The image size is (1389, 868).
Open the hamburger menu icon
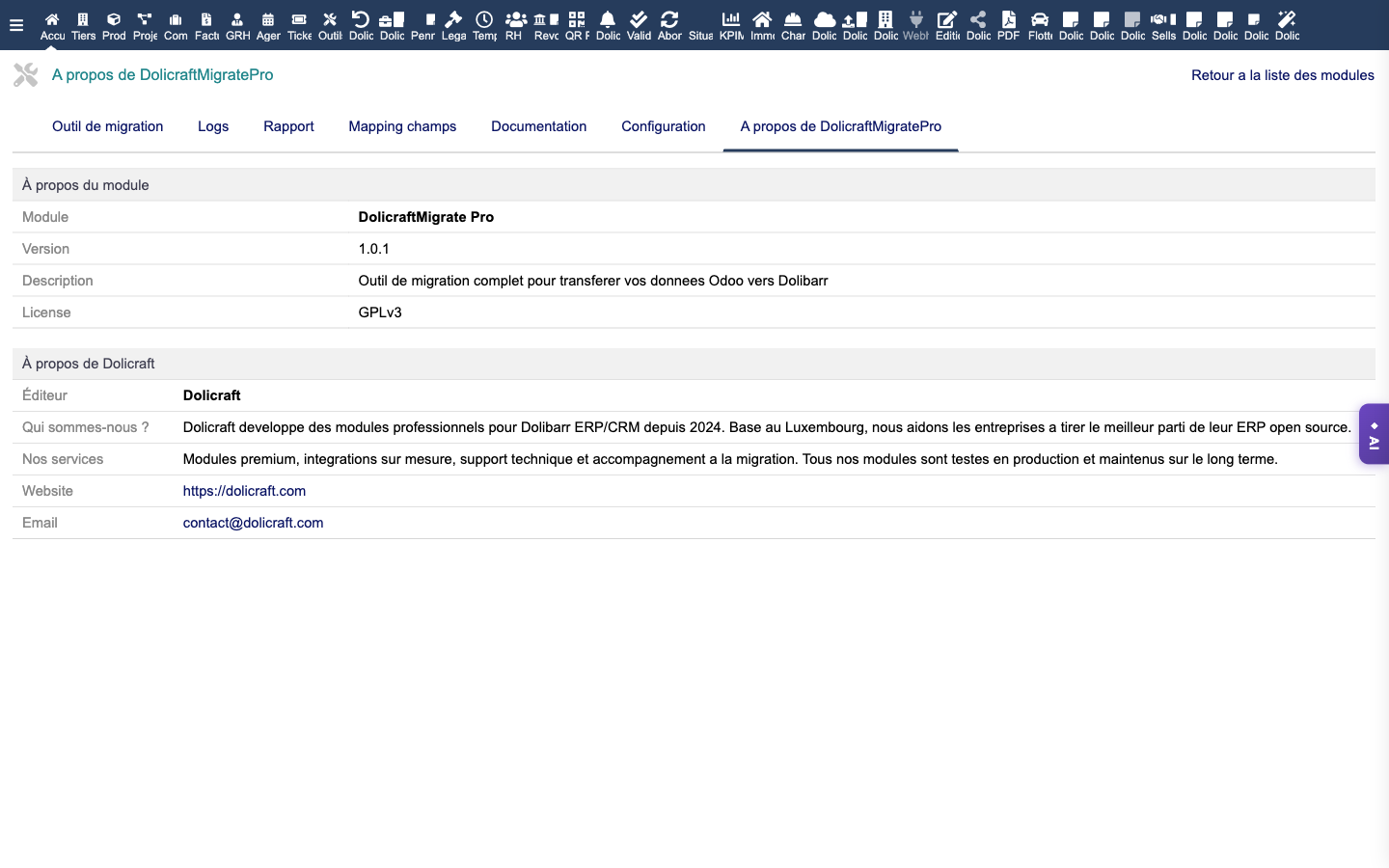(x=15, y=25)
